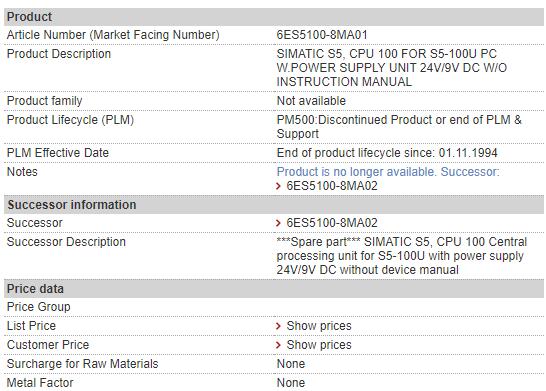This screenshot has height=391, width=546.
Task: Click the PLM Effective Date value
Action: pyautogui.click(x=387, y=153)
